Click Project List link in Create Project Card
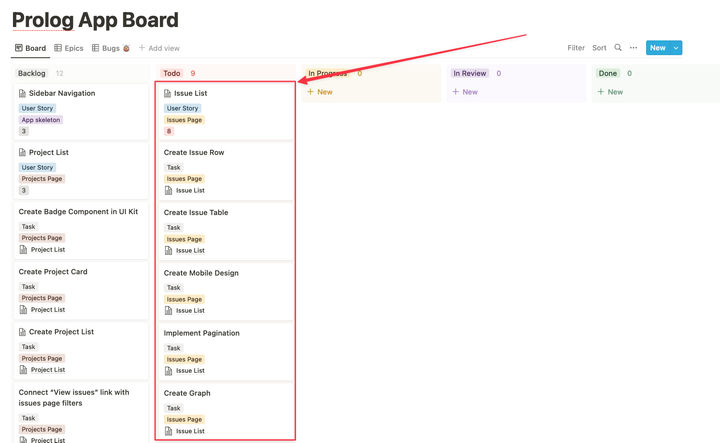Image resolution: width=720 pixels, height=443 pixels. coord(48,310)
